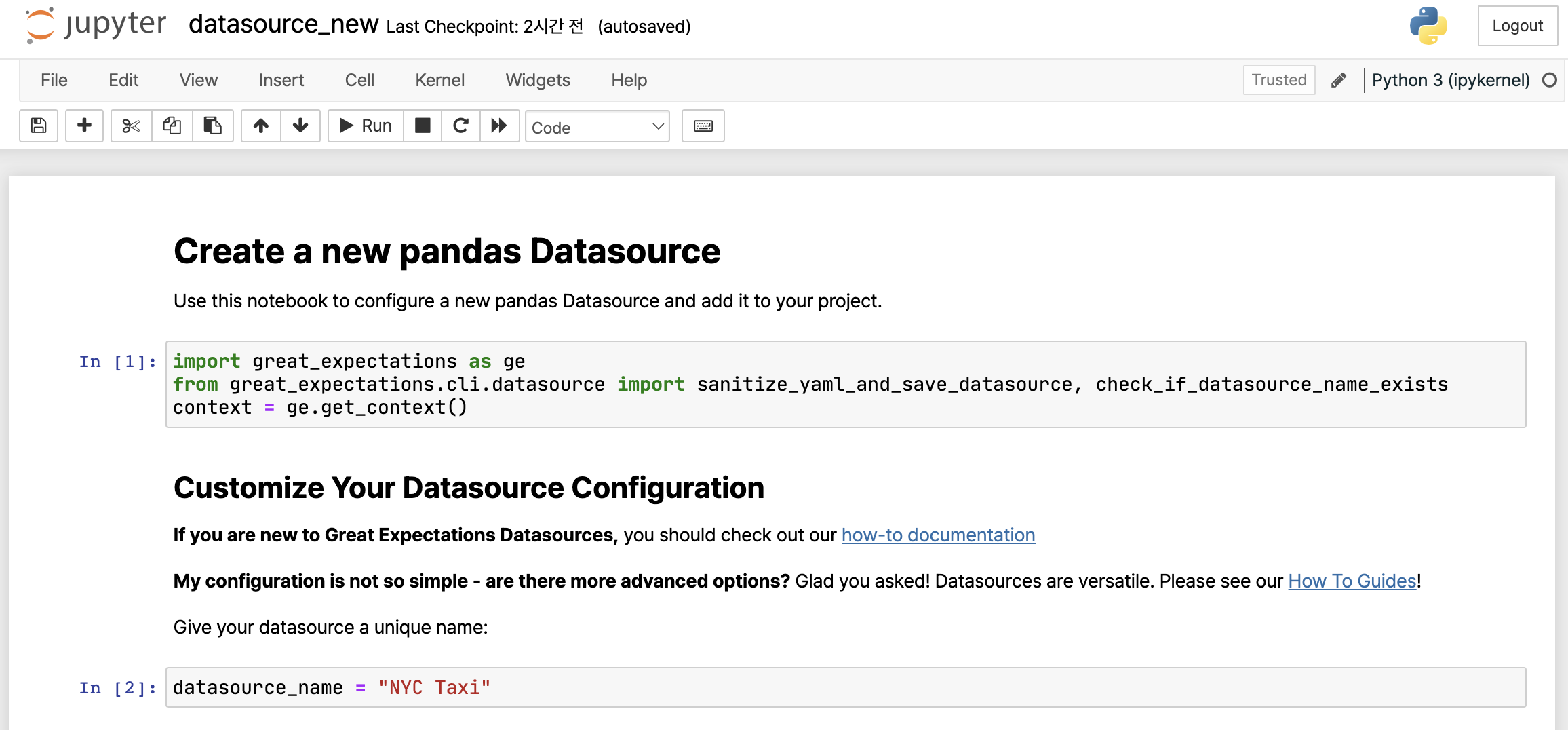Insert a cell below with plus icon
Screen dimensions: 1568x730
84,126
